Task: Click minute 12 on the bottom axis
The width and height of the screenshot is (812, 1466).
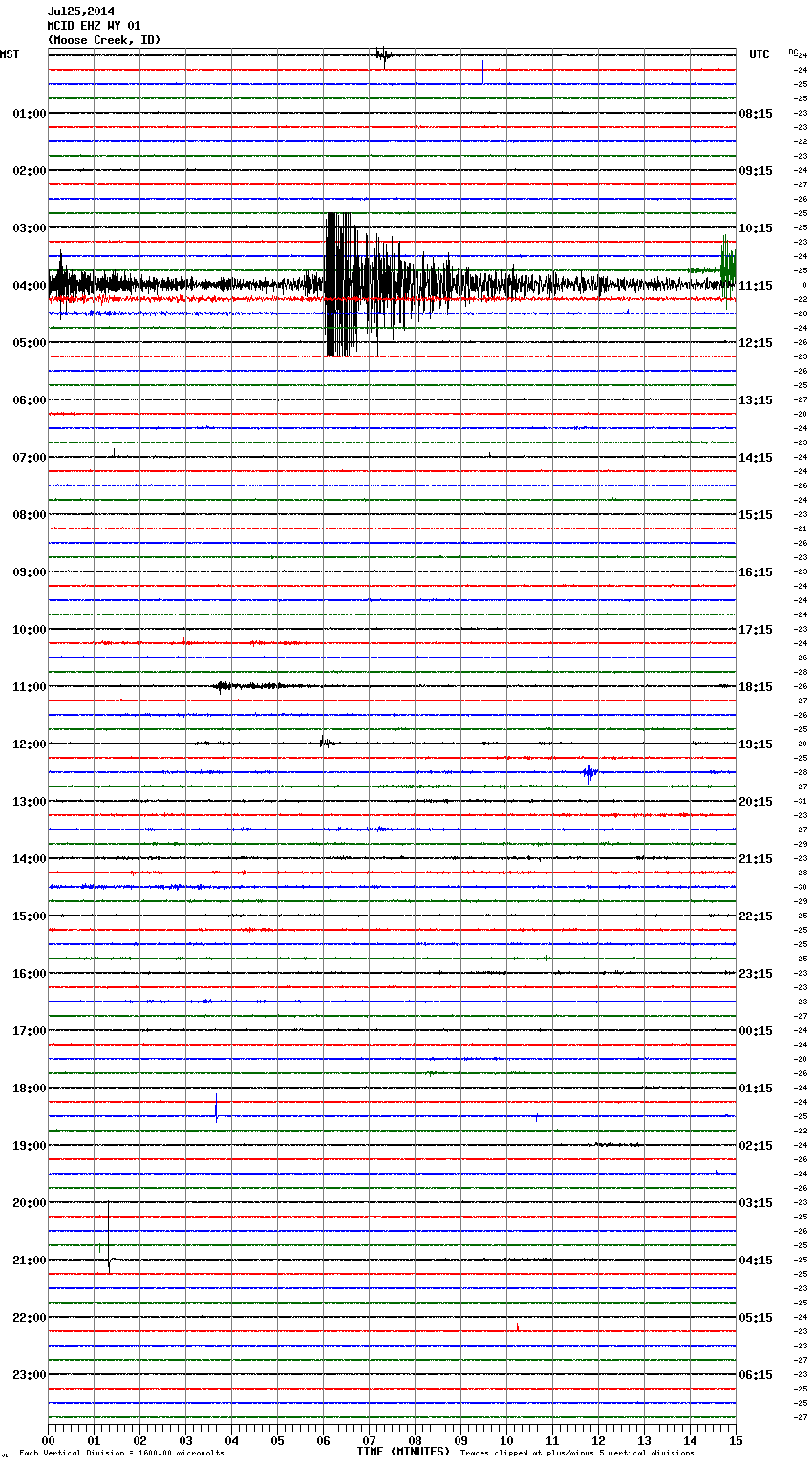Action: pos(598,1440)
